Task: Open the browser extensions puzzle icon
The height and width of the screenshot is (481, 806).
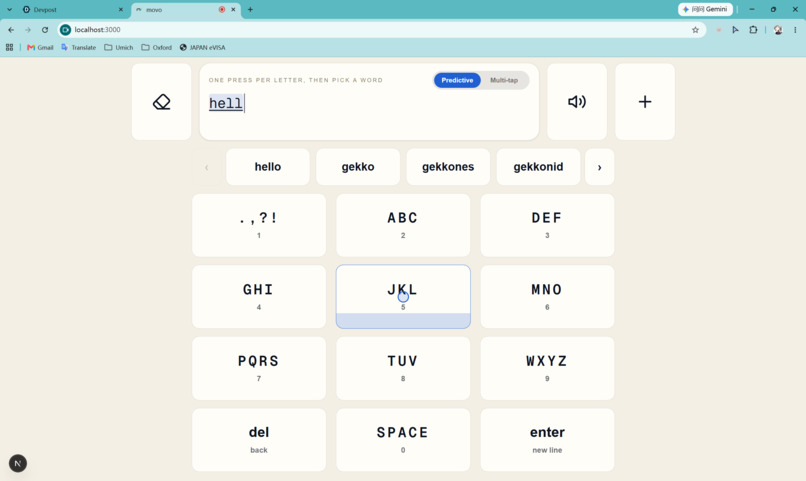Action: (753, 30)
